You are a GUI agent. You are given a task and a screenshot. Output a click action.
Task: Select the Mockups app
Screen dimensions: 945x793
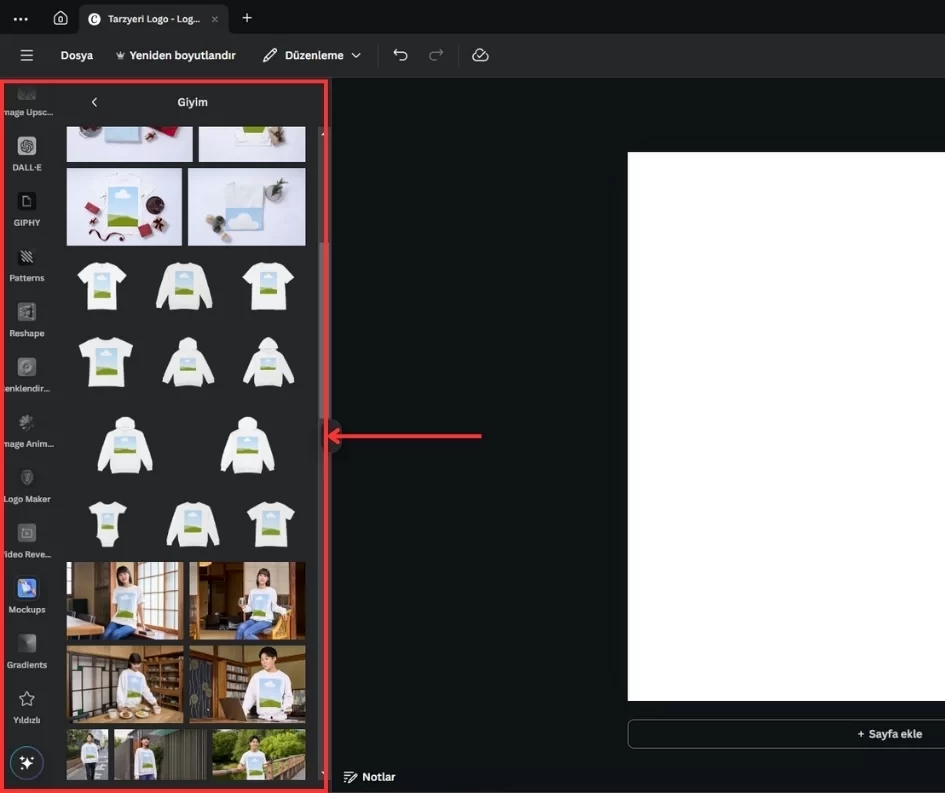click(27, 597)
